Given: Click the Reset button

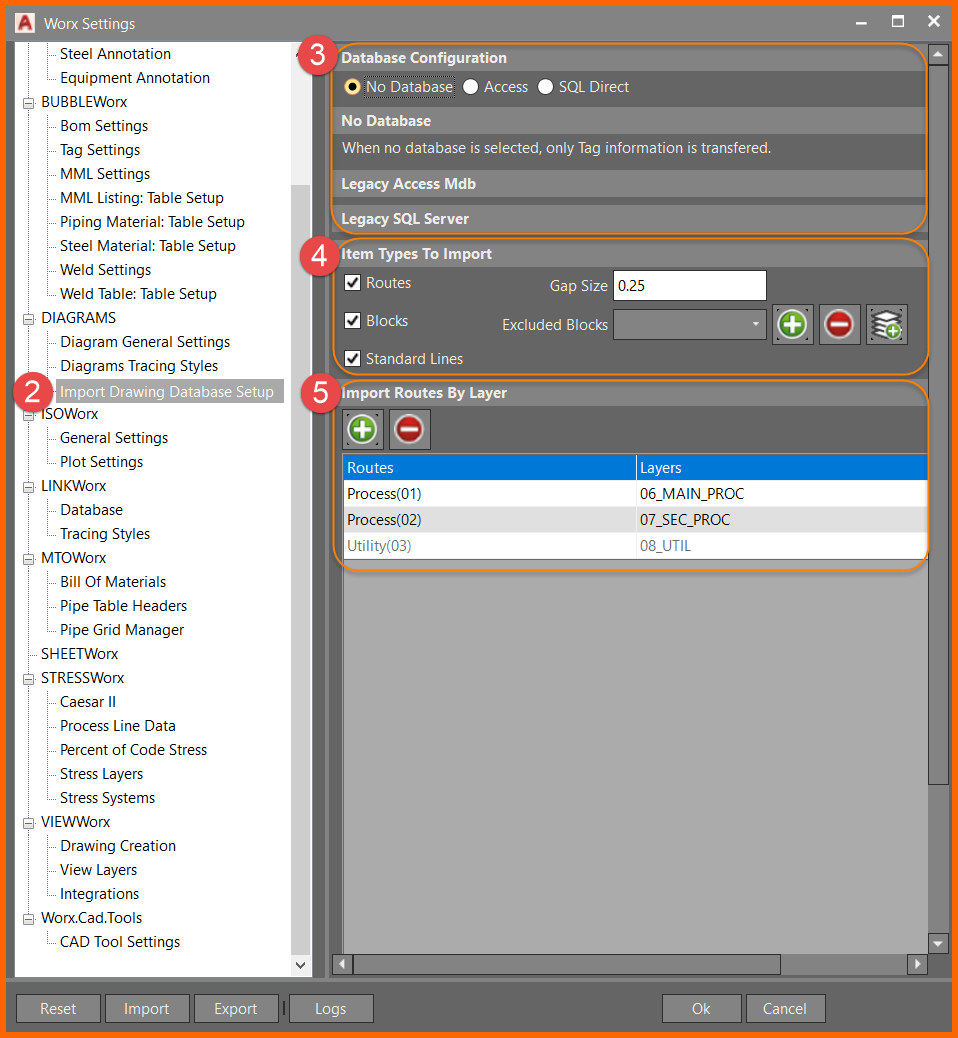Looking at the screenshot, I should click(x=58, y=1008).
